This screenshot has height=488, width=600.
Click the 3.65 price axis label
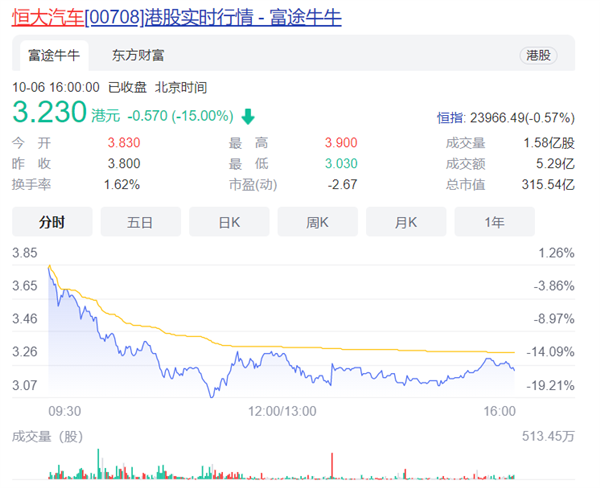coord(25,286)
